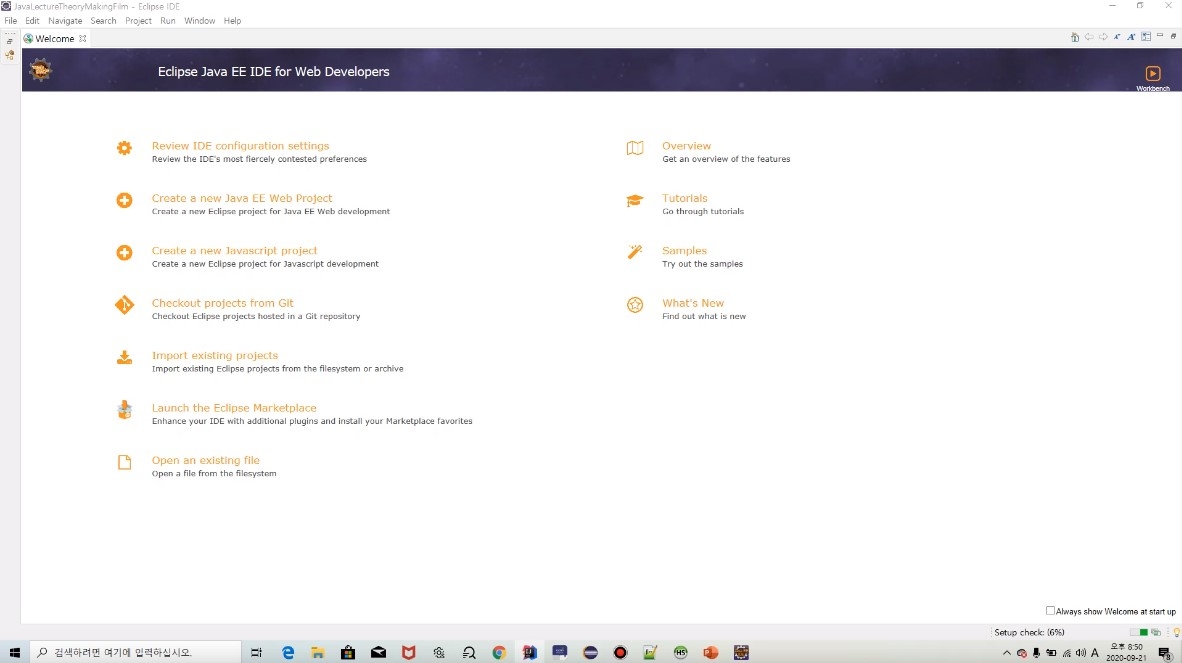
Task: Open Checkout projects from Git link
Action: tap(222, 303)
